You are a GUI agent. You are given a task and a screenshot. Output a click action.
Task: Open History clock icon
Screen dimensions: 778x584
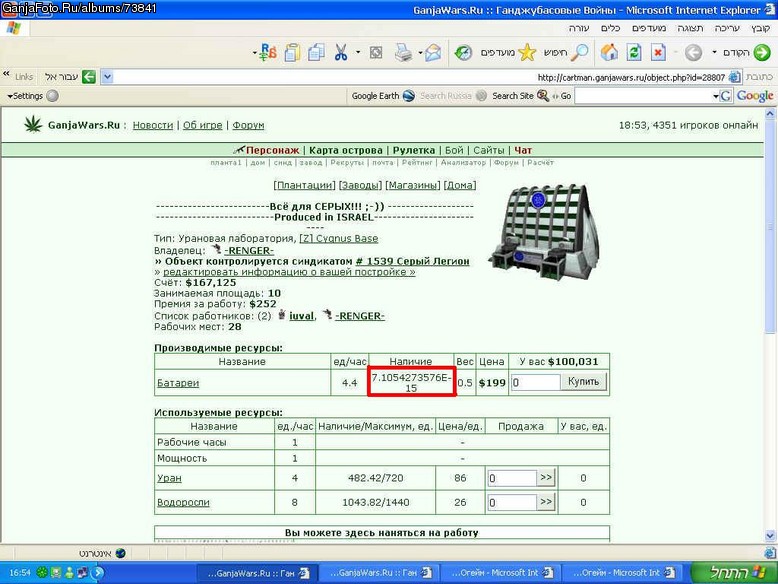[x=463, y=53]
